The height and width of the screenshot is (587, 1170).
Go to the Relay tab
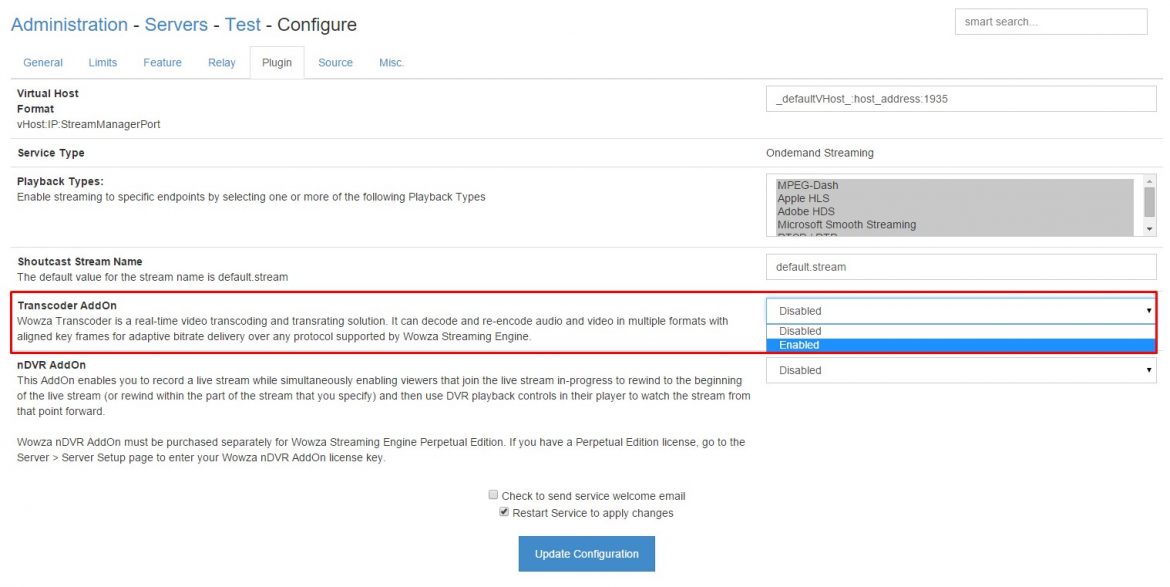(221, 62)
